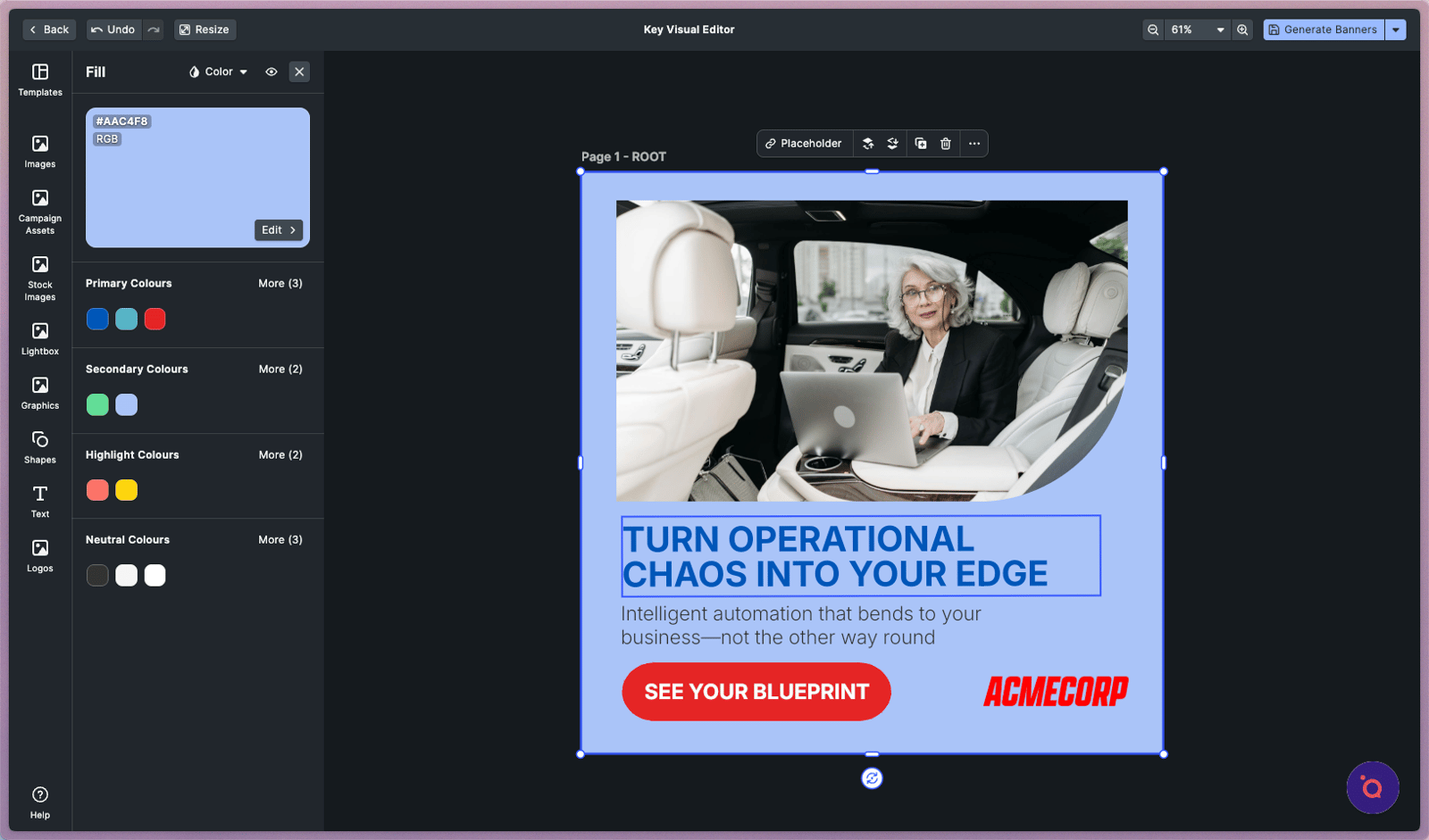Select the yellow highlight colour swatch

click(x=127, y=490)
